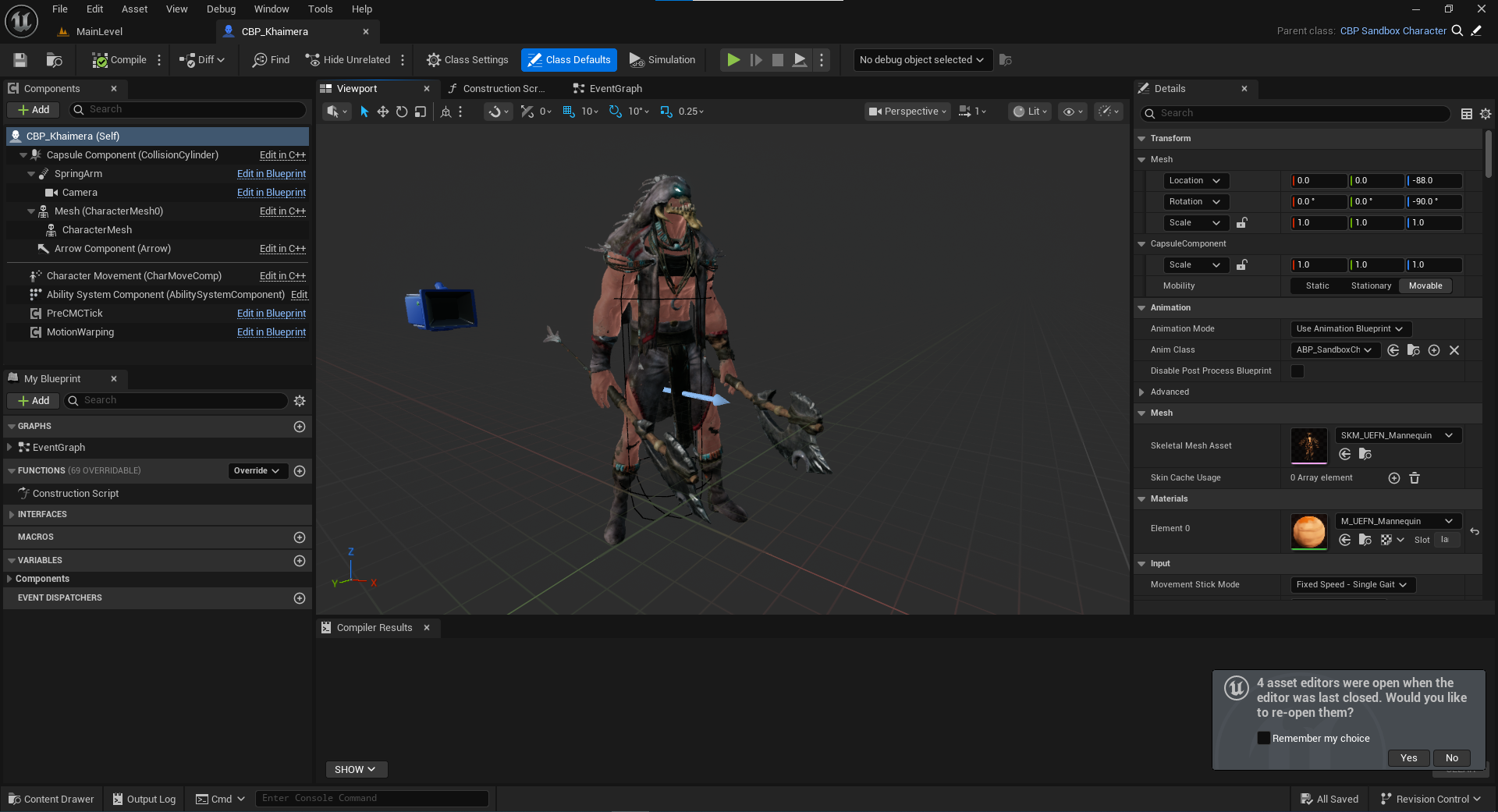Open the grid snap value 10 dropdown
Screen dimensions: 1498x812
590,112
